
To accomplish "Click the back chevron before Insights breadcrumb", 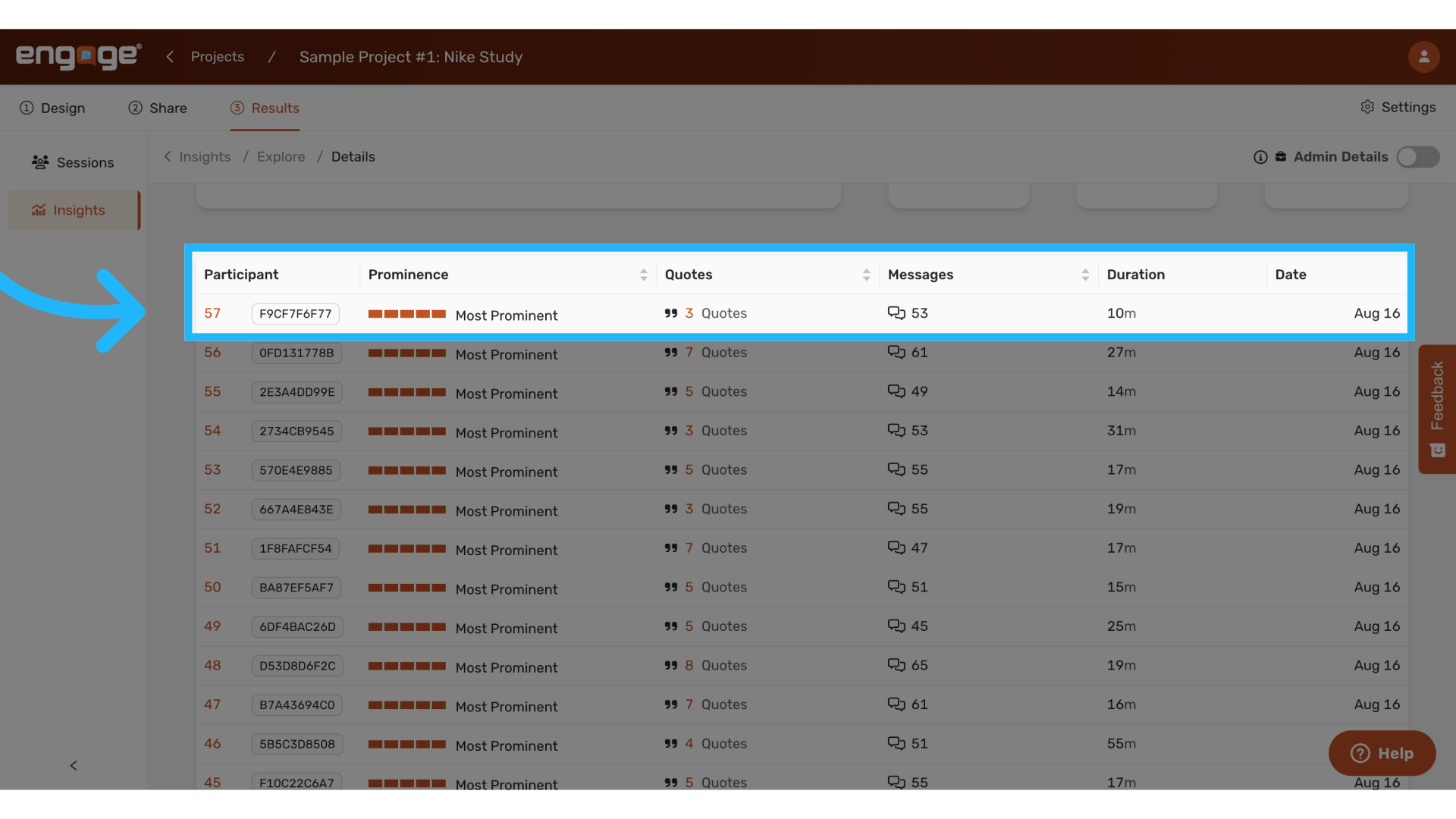I will [x=168, y=156].
